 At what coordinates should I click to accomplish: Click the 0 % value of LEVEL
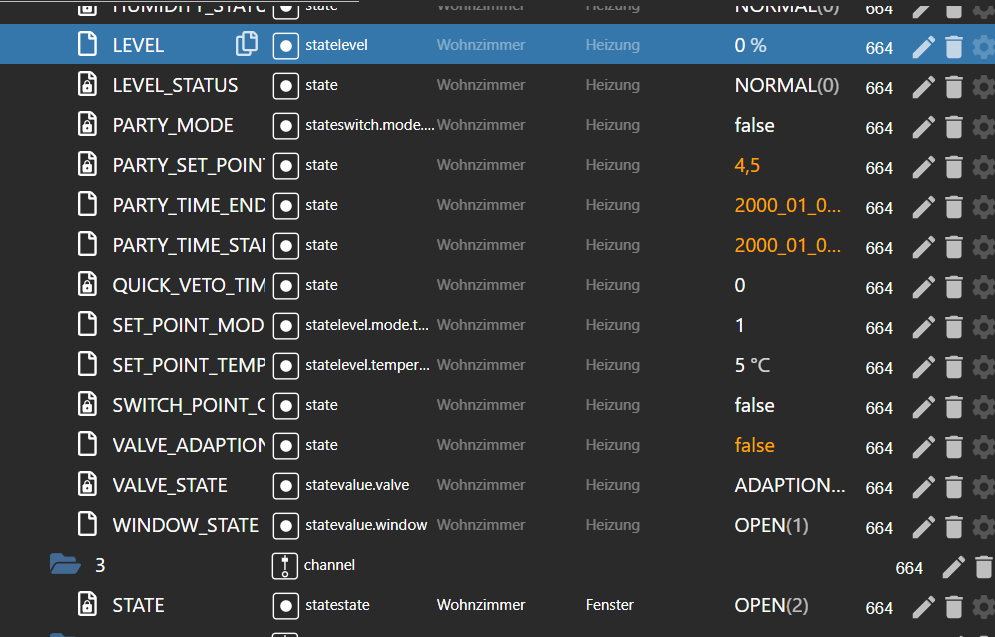(750, 45)
